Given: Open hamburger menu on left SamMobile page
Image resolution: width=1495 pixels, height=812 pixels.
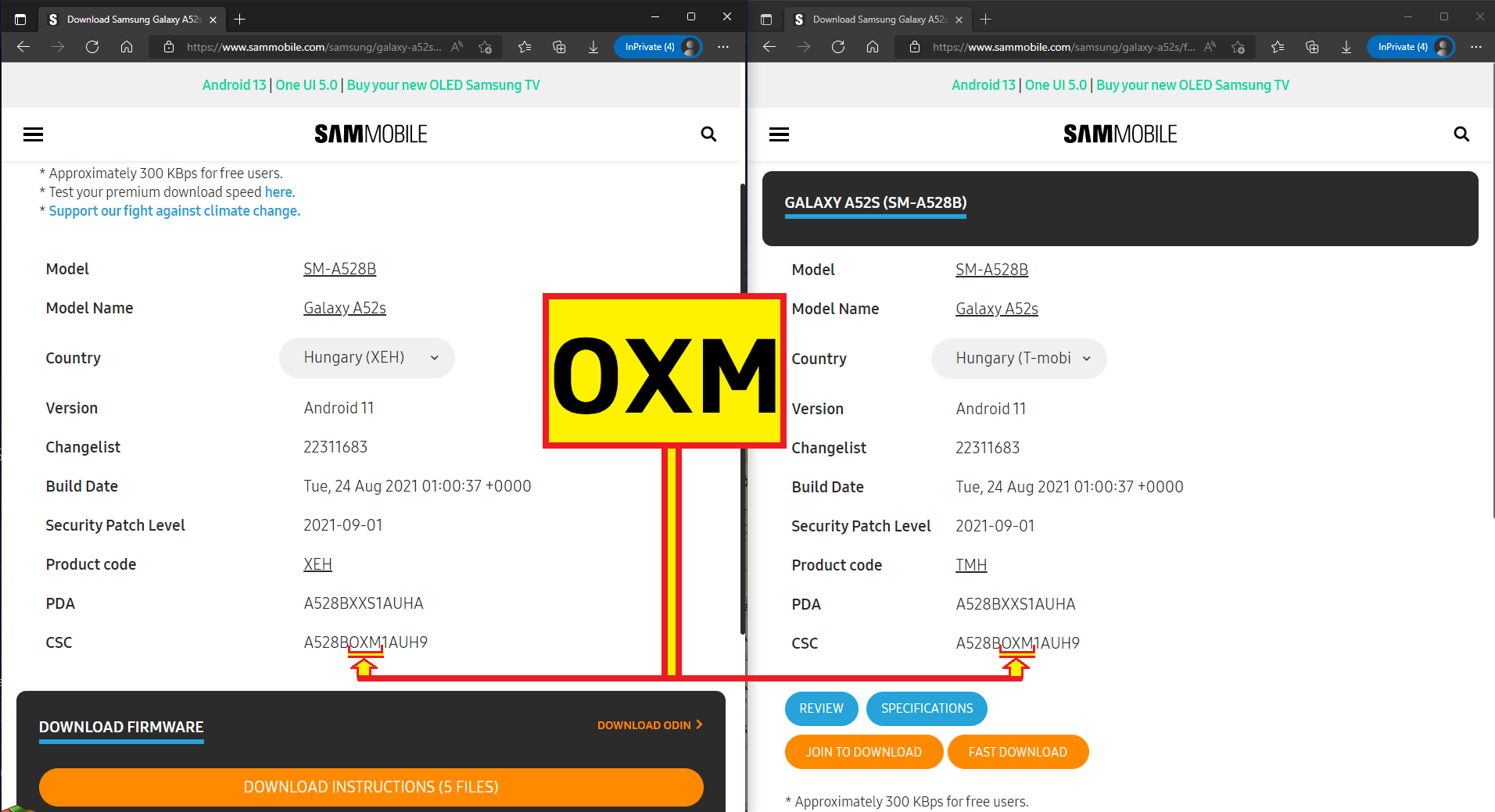Looking at the screenshot, I should click(x=33, y=134).
